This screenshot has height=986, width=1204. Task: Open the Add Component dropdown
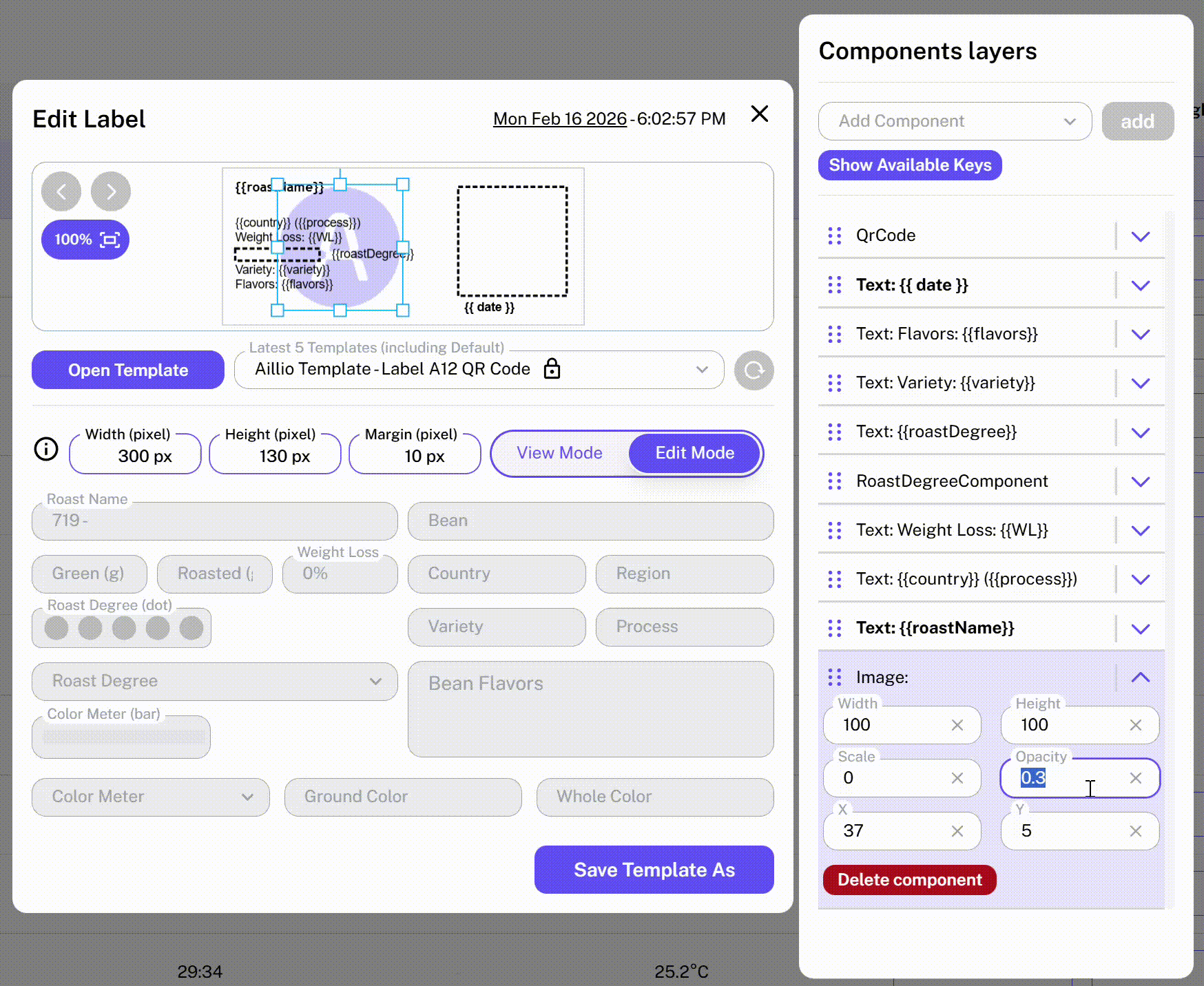[954, 121]
